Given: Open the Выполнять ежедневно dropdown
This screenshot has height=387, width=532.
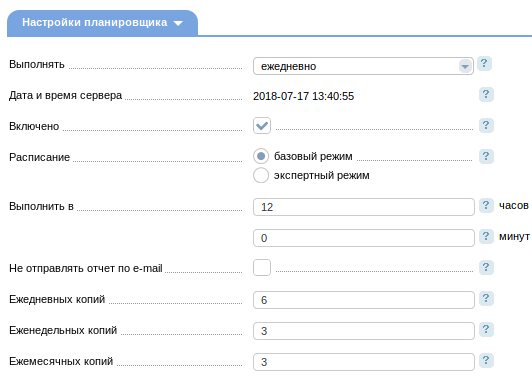Looking at the screenshot, I should (x=363, y=66).
